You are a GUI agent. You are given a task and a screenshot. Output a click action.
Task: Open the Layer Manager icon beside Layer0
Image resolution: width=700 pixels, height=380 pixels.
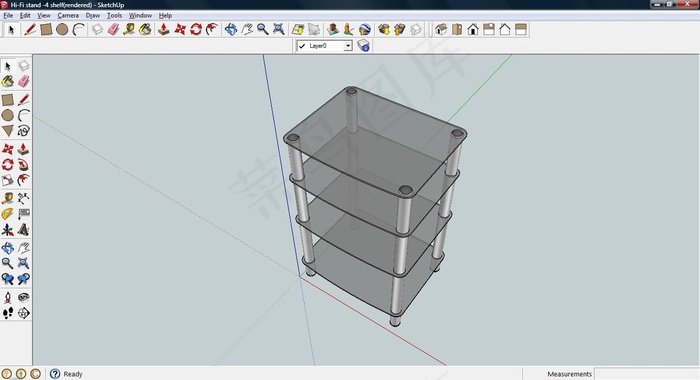tap(363, 46)
